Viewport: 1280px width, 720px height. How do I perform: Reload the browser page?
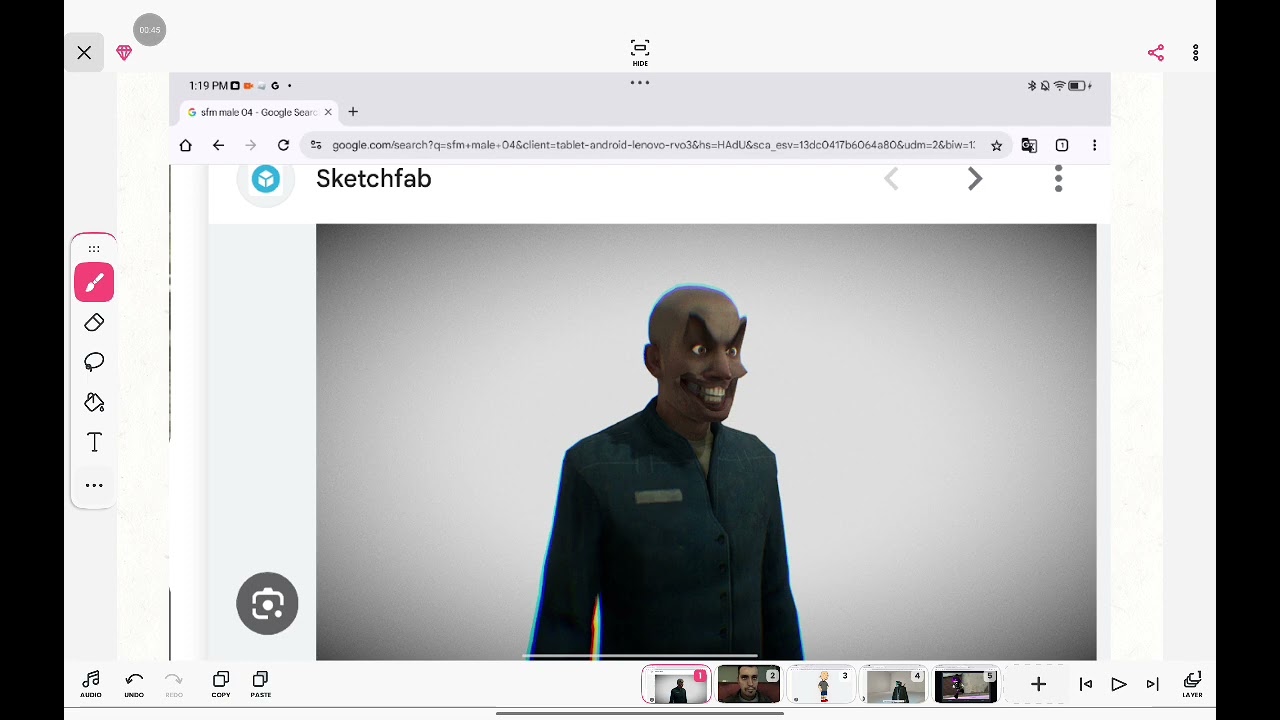click(283, 145)
